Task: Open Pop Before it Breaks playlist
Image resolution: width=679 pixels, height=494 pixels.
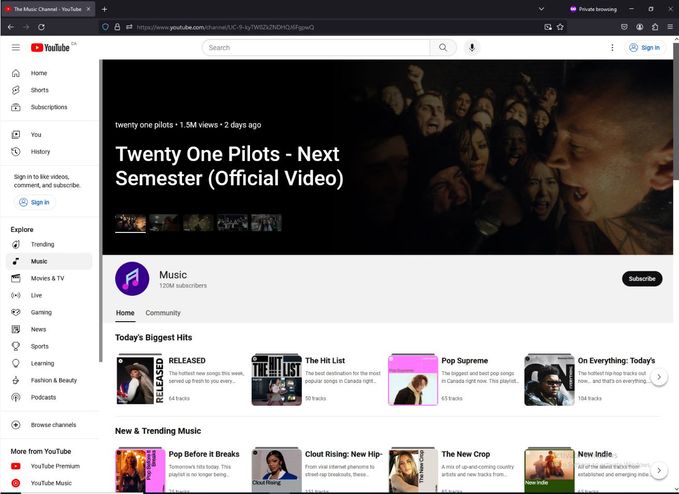Action: point(204,454)
